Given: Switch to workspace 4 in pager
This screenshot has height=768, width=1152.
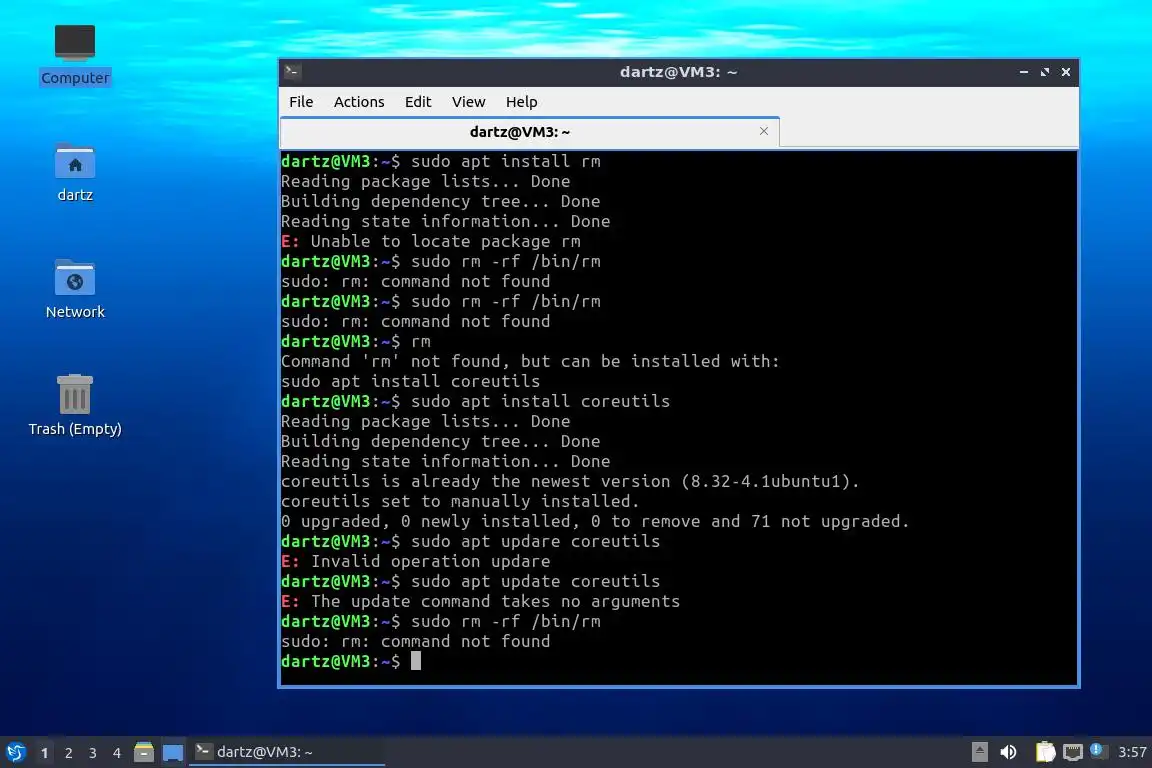Looking at the screenshot, I should [x=116, y=753].
